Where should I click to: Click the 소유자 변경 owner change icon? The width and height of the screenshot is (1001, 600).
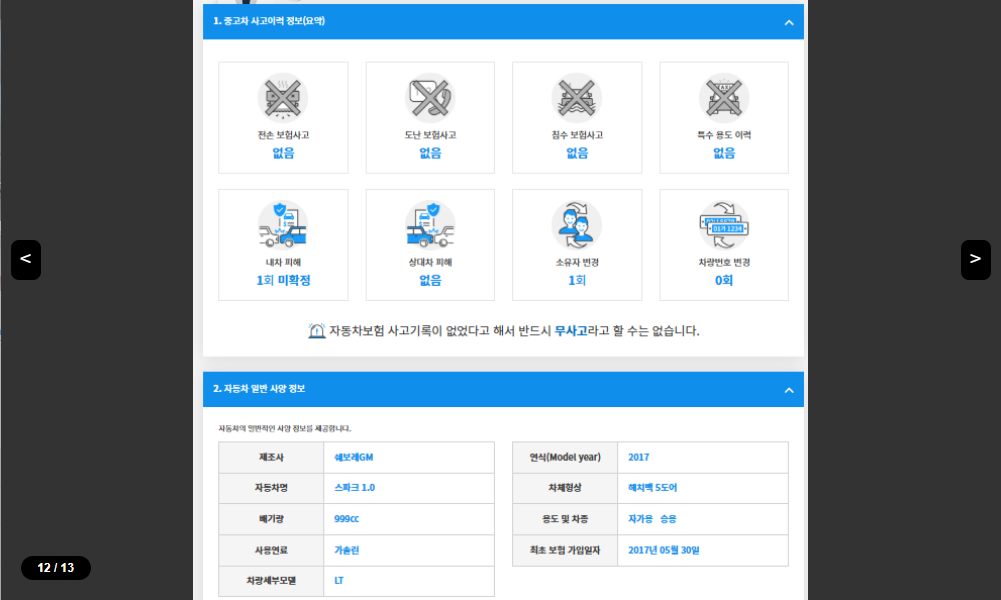(x=577, y=224)
